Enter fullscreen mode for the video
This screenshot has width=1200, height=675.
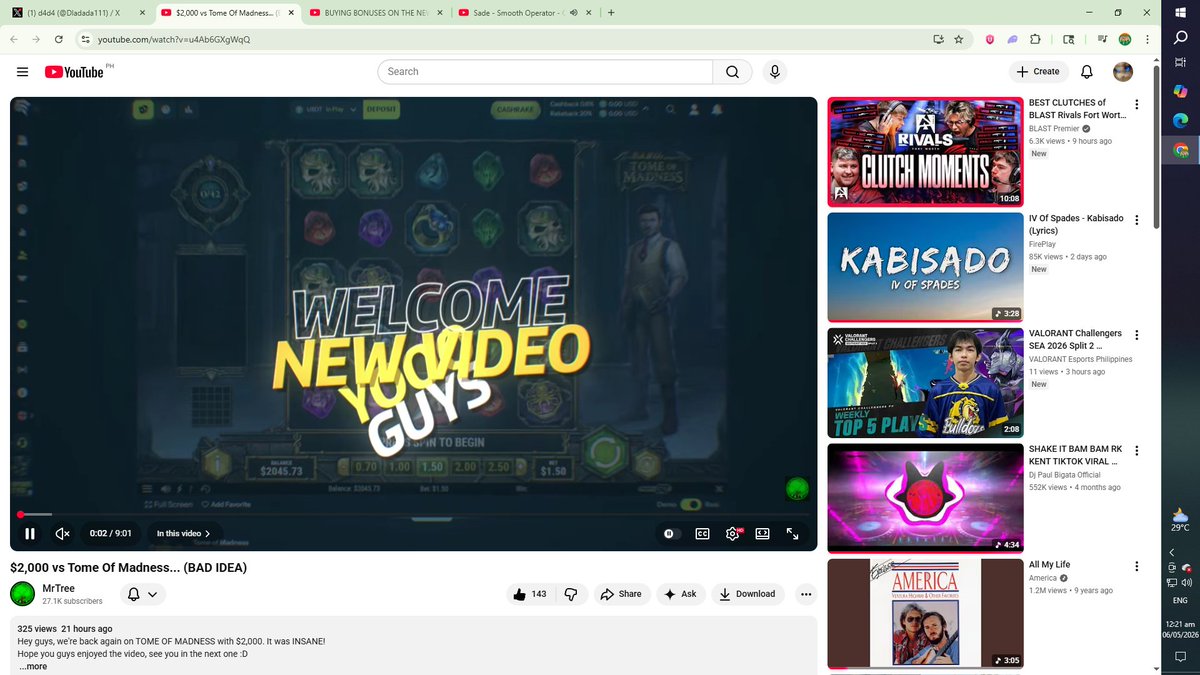tap(793, 534)
